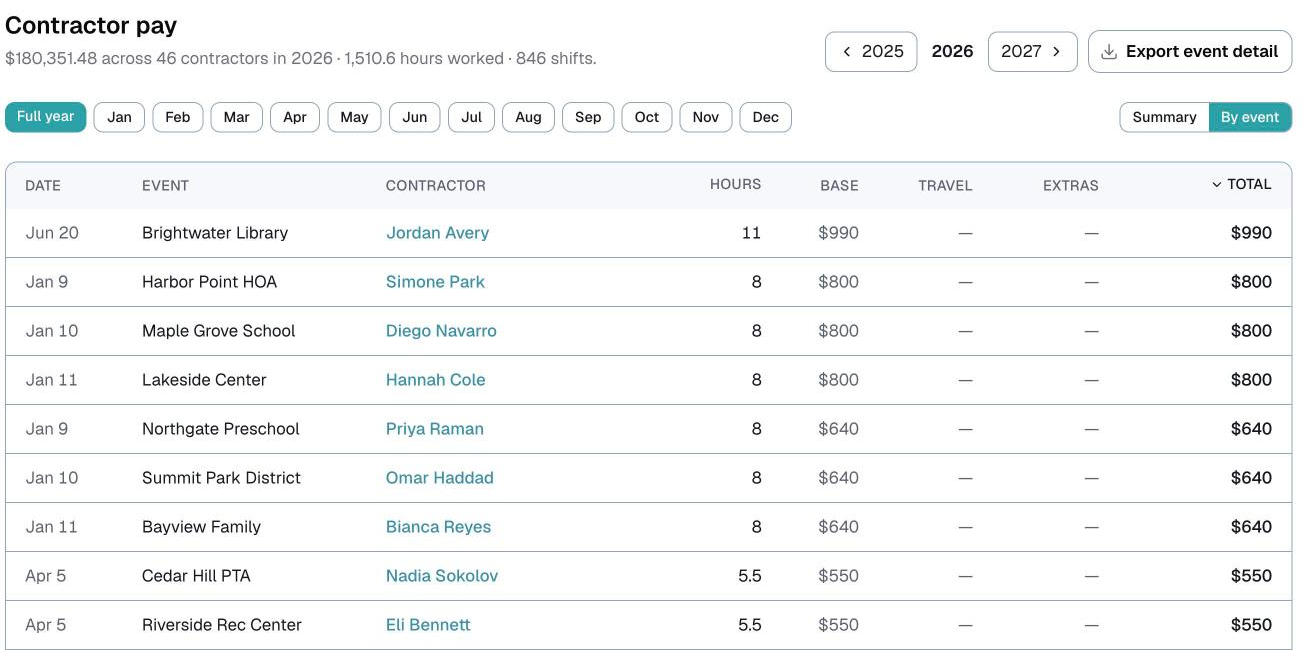Sort by the CONTRACTOR column header

[x=436, y=185]
